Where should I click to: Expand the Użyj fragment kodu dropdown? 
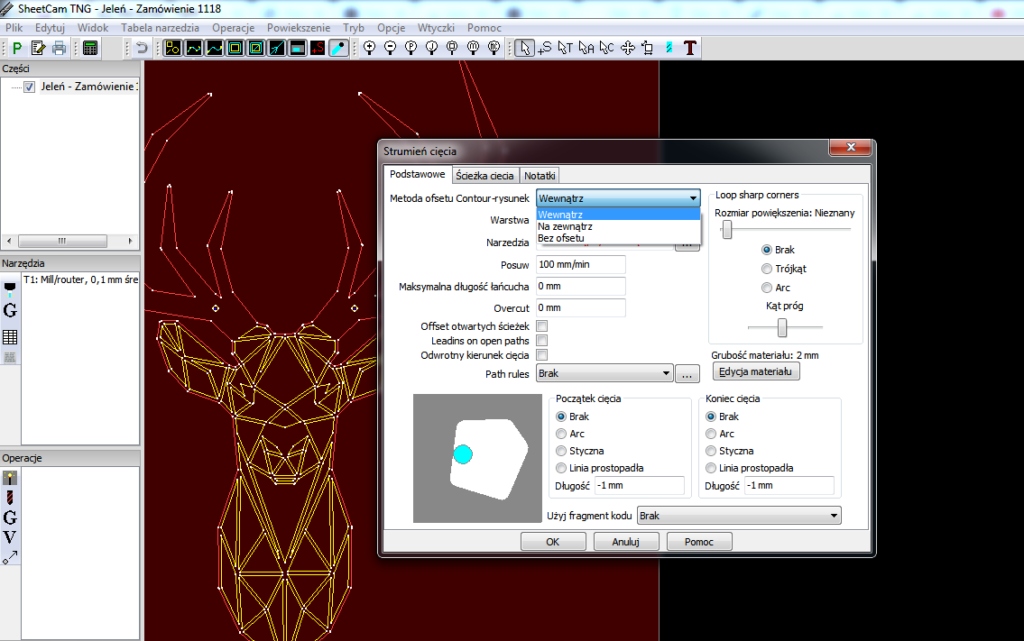click(834, 516)
